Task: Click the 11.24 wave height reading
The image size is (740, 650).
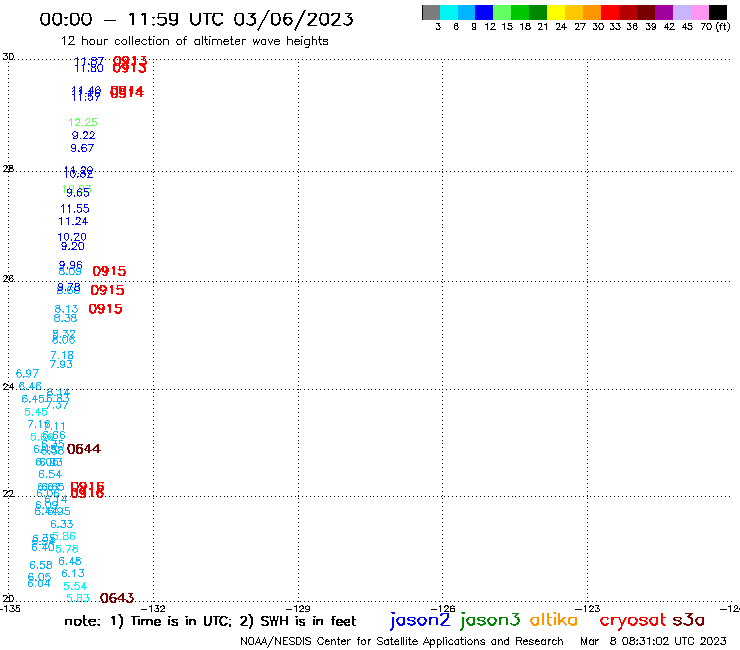Action: (73, 221)
